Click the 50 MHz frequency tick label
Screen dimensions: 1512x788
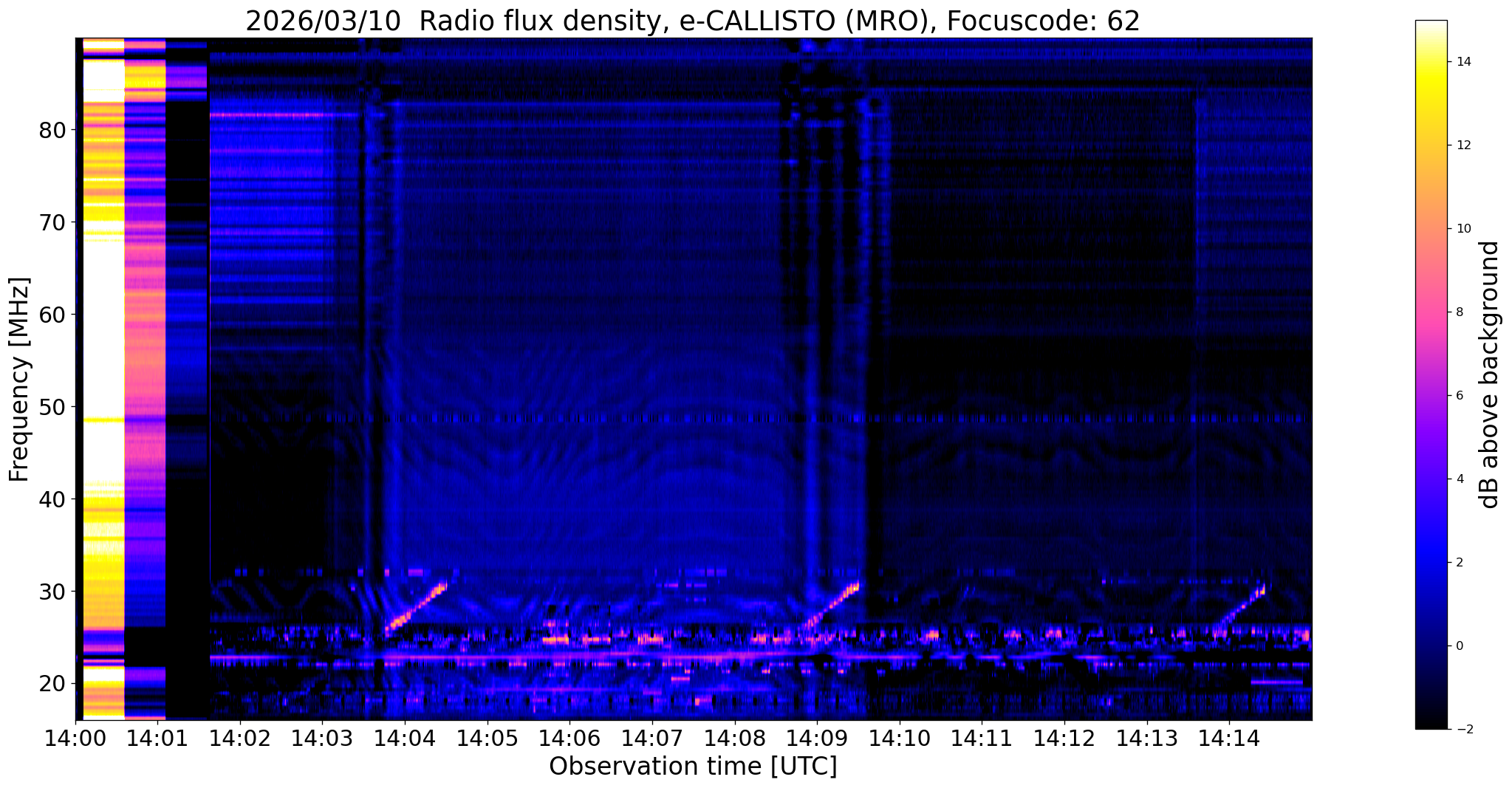pyautogui.click(x=52, y=407)
